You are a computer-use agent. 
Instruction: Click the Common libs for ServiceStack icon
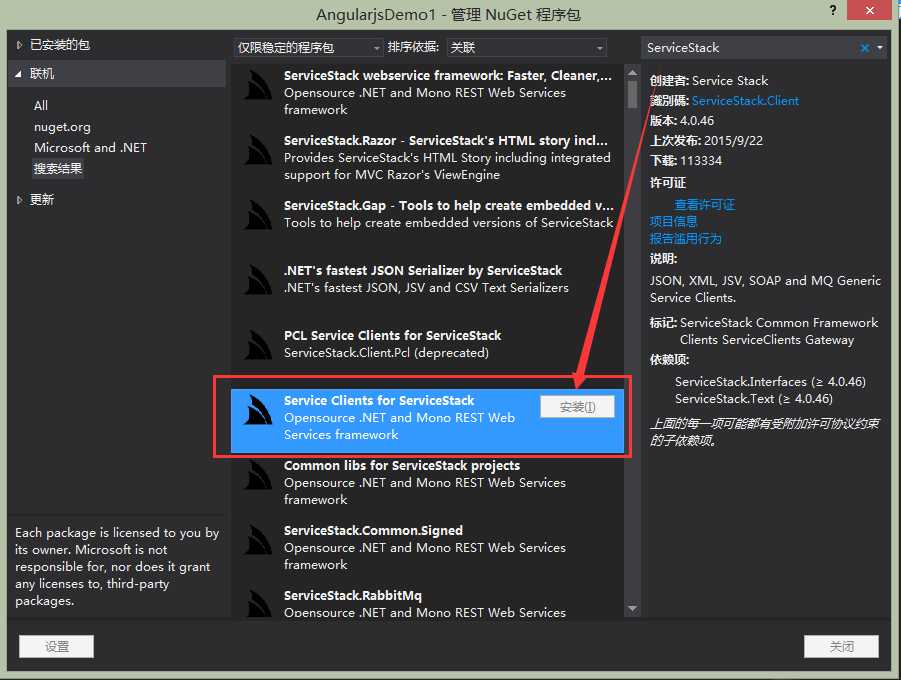tap(258, 475)
